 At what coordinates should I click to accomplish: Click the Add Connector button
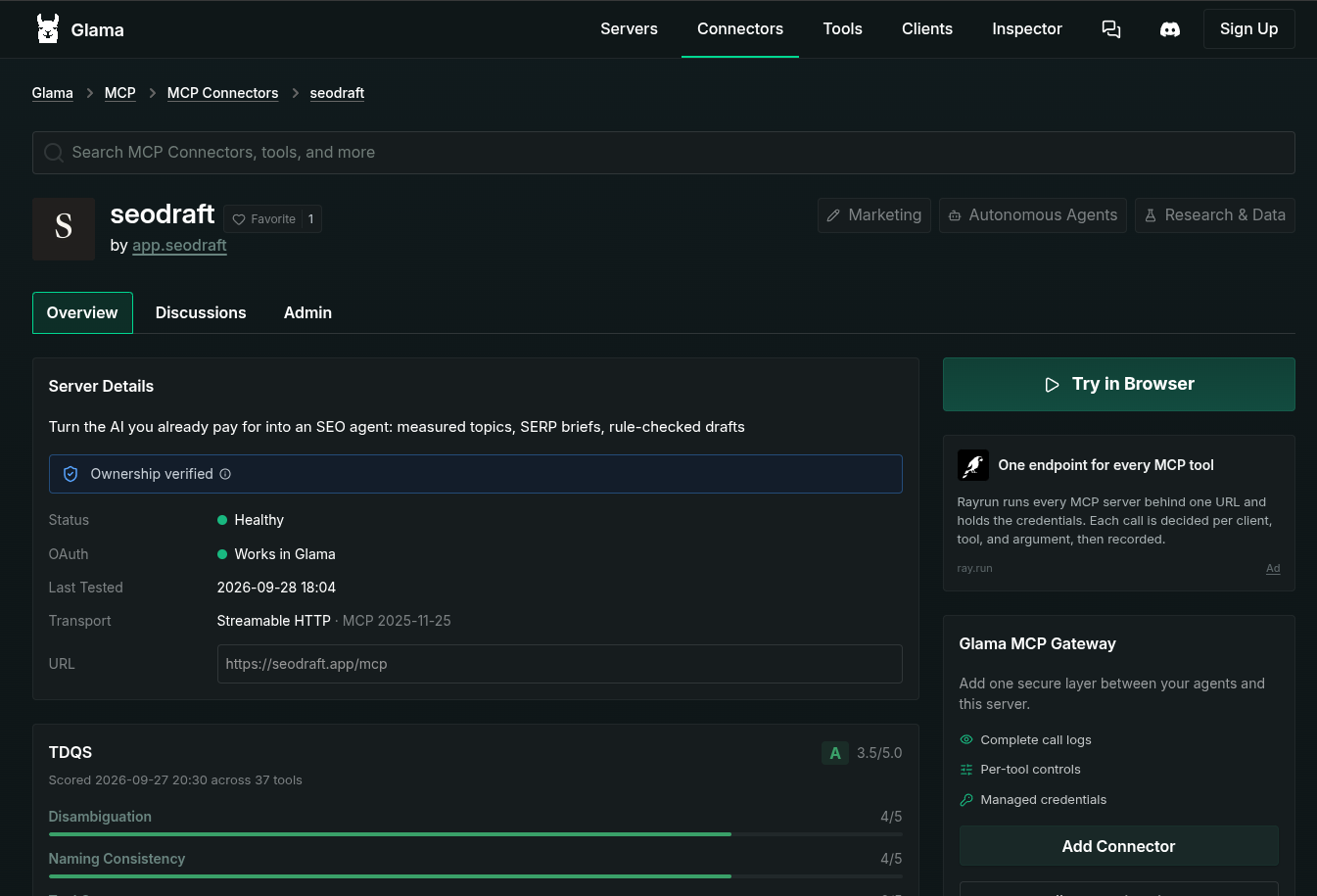(1119, 846)
